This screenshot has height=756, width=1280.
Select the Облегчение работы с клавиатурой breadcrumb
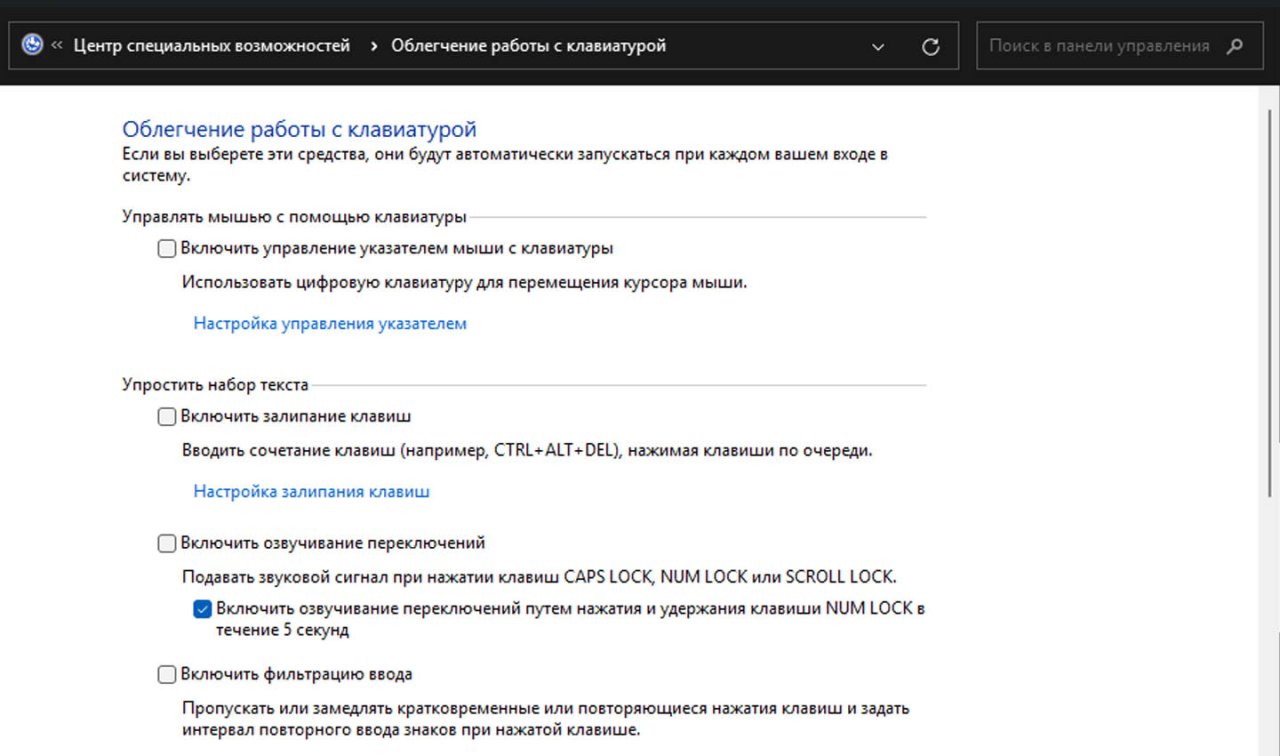coord(528,46)
